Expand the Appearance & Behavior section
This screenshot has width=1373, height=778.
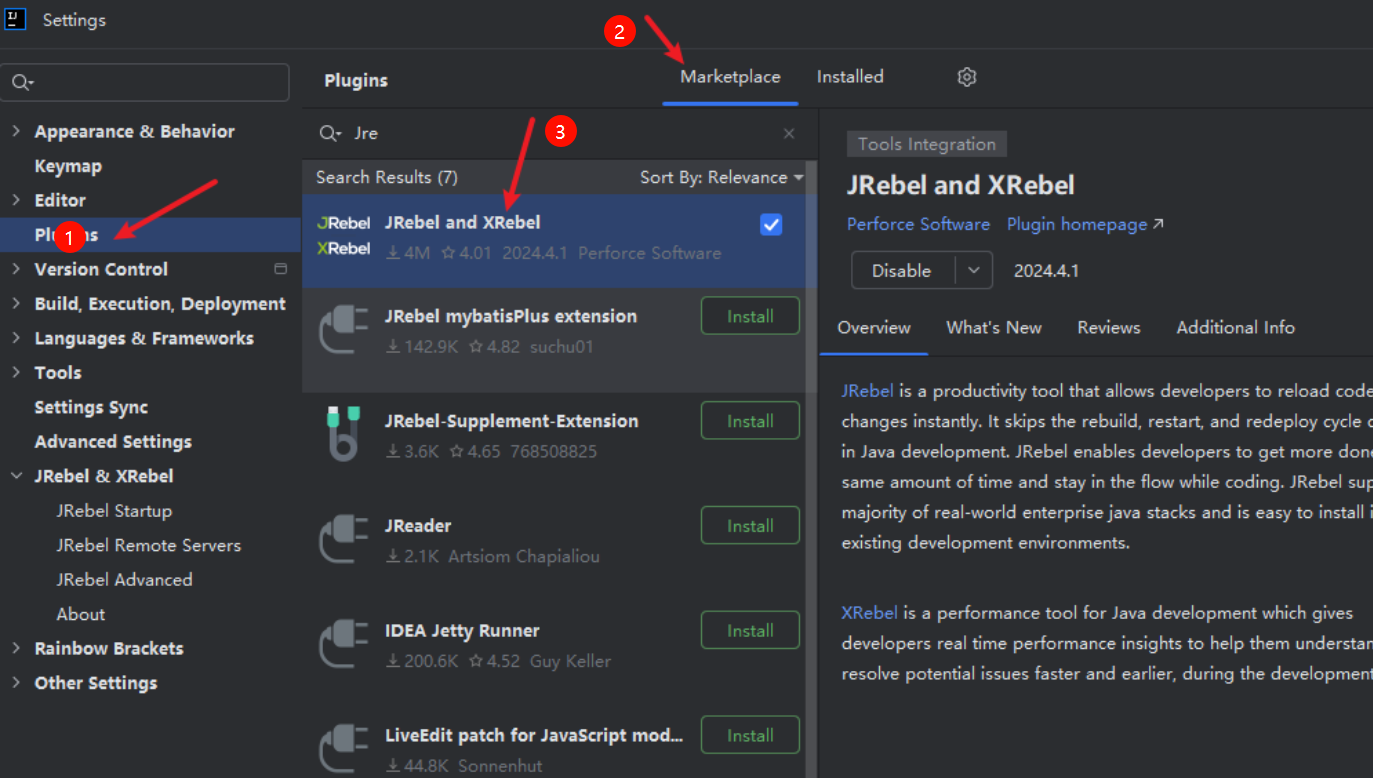[16, 131]
